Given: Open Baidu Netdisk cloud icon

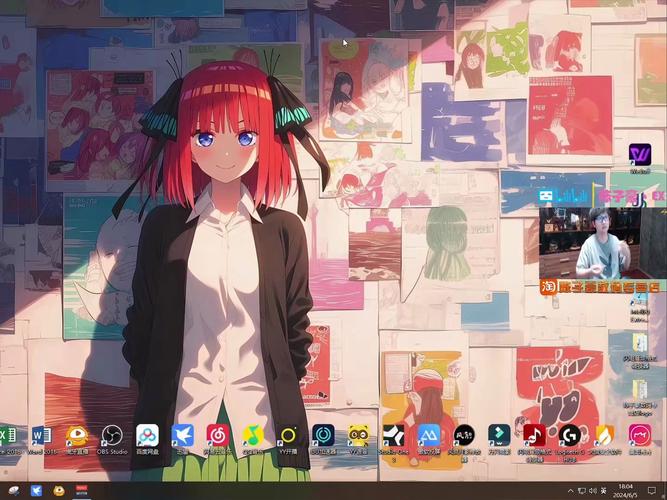Looking at the screenshot, I should tap(147, 436).
